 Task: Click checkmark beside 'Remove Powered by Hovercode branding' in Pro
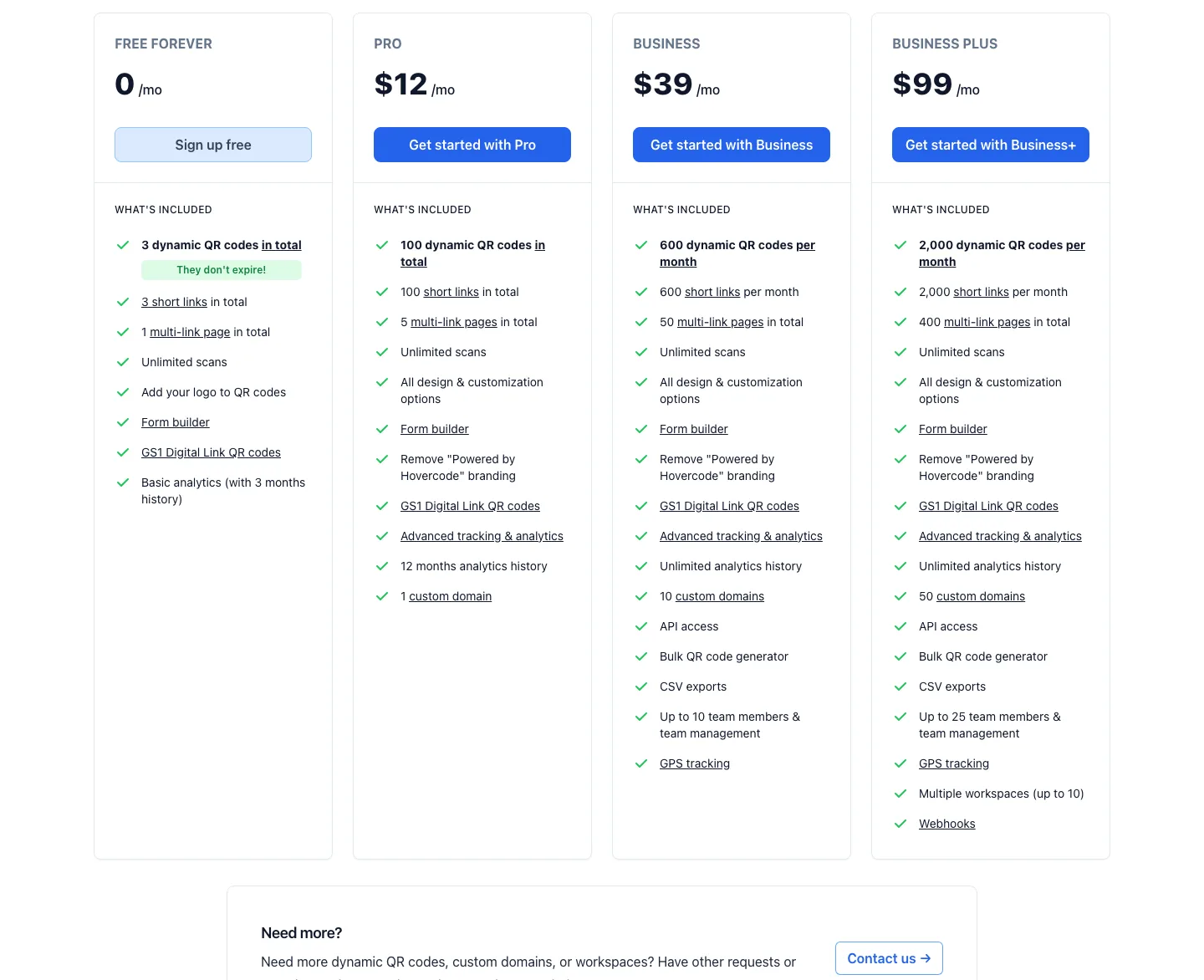[382, 459]
